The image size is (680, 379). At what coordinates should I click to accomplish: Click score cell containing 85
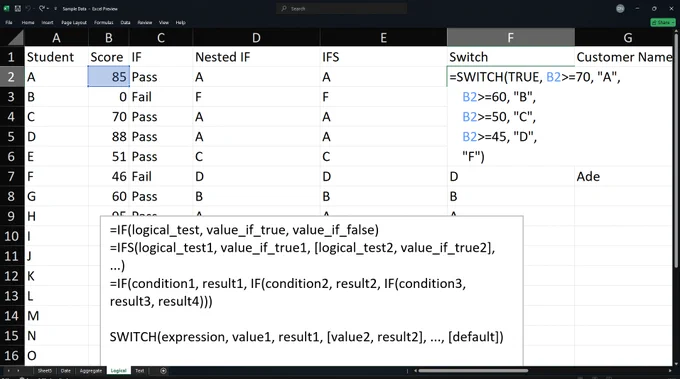click(109, 77)
